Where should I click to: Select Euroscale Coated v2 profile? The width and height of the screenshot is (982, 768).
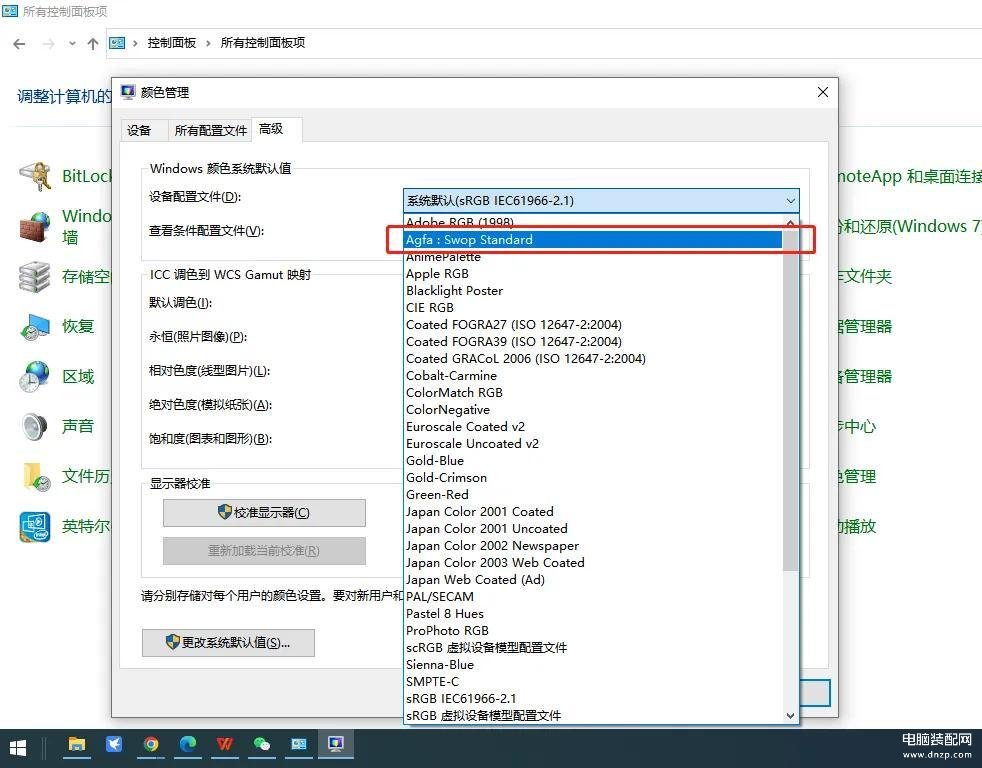pos(594,427)
